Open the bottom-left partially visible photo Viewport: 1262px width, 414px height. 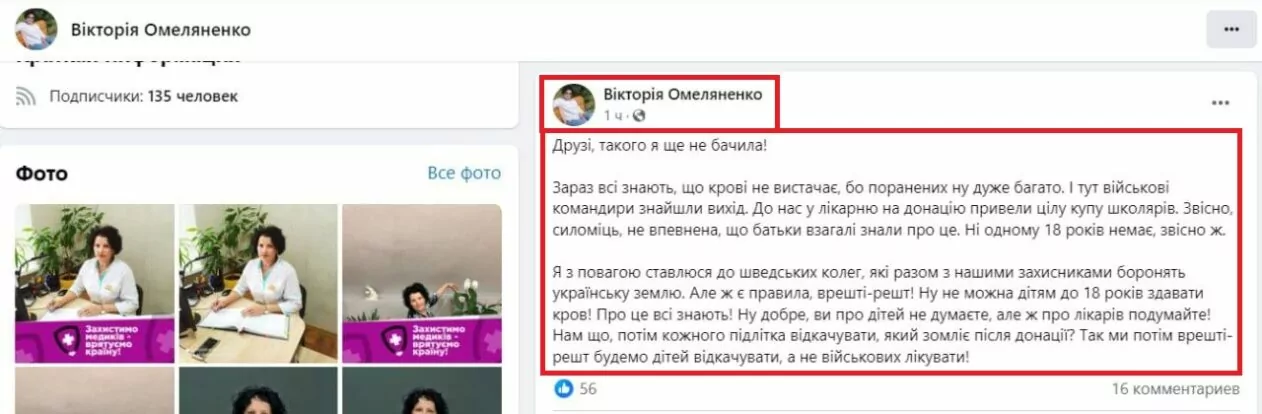pyautogui.click(x=94, y=391)
